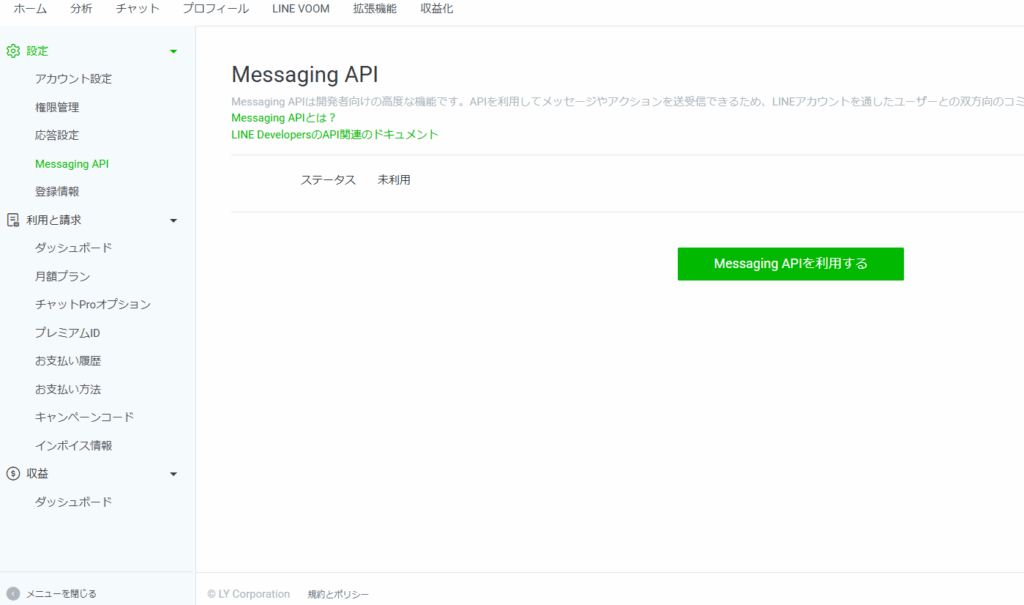Image resolution: width=1024 pixels, height=605 pixels.
Task: Open the LINE VOOM tab
Action: pyautogui.click(x=300, y=8)
